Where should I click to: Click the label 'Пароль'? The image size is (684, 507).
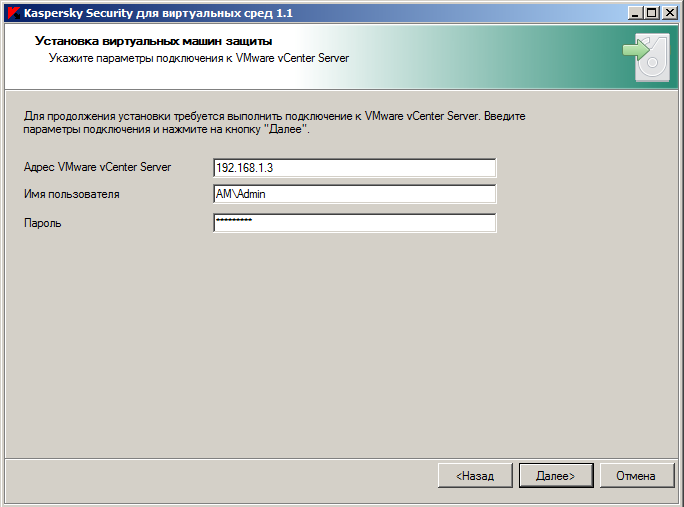pyautogui.click(x=42, y=223)
